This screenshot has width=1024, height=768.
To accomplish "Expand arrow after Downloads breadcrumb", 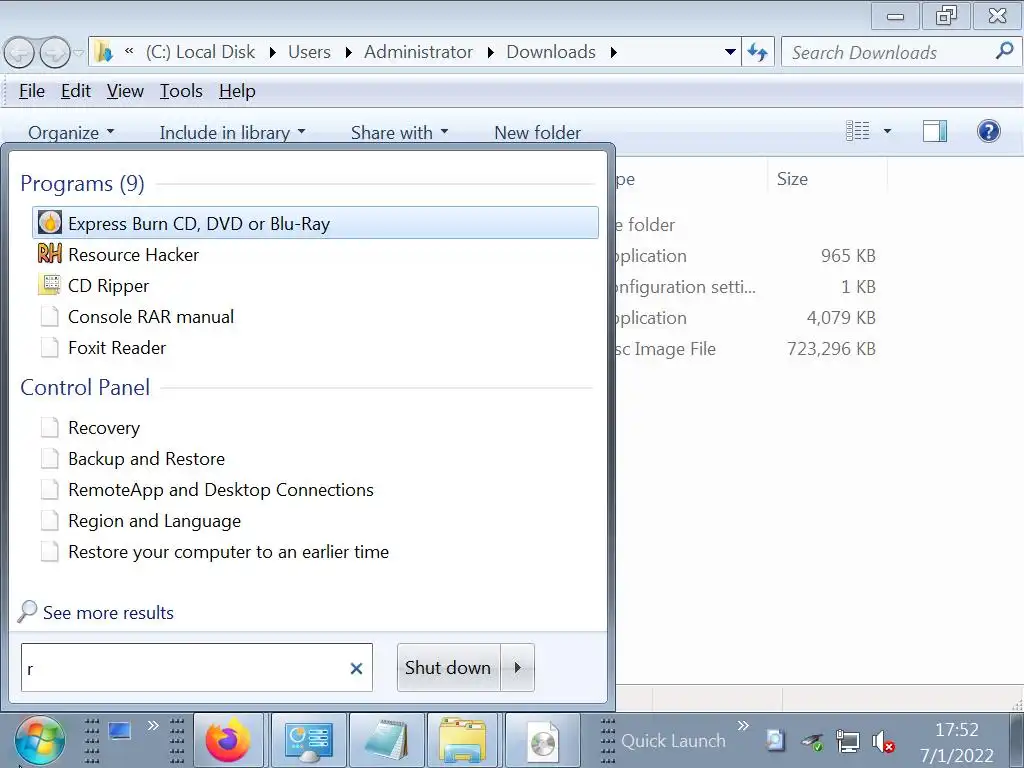I will (x=613, y=52).
